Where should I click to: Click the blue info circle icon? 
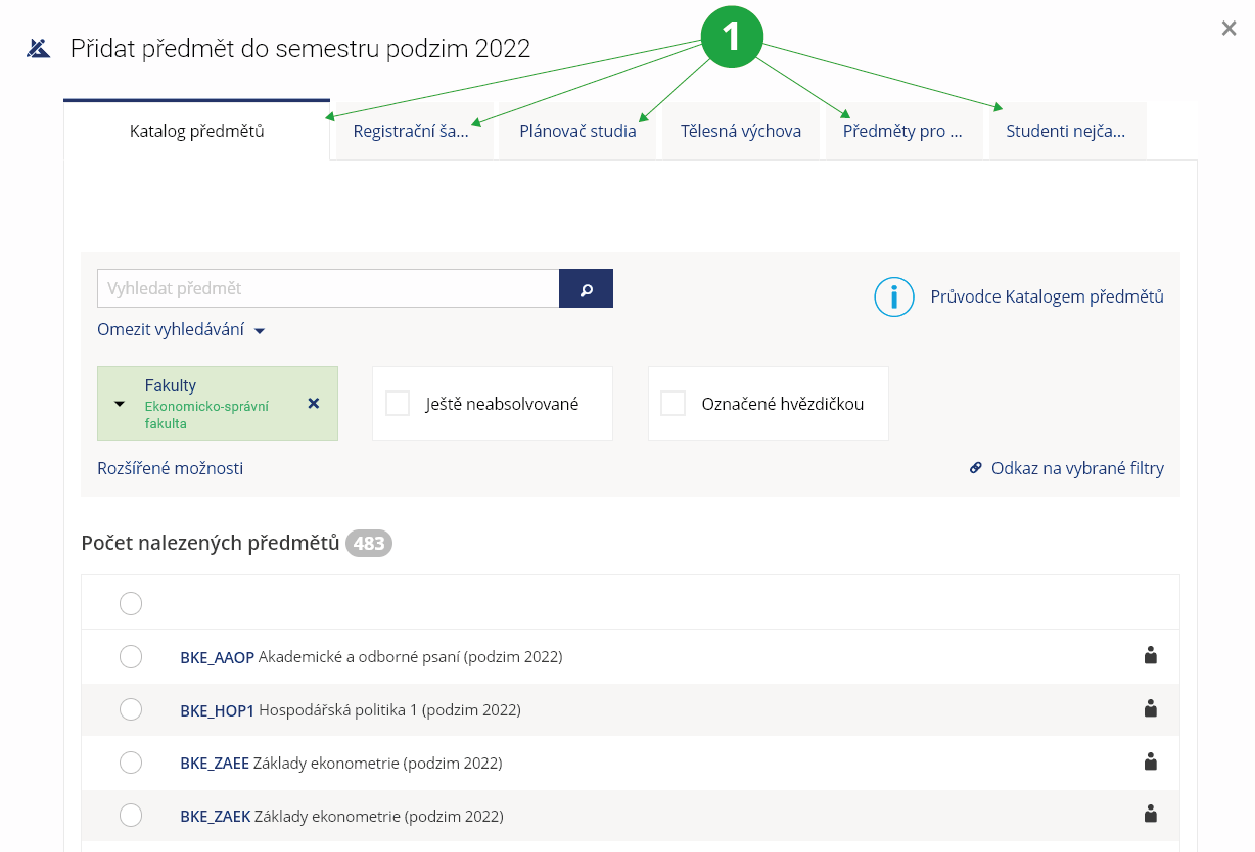[894, 297]
